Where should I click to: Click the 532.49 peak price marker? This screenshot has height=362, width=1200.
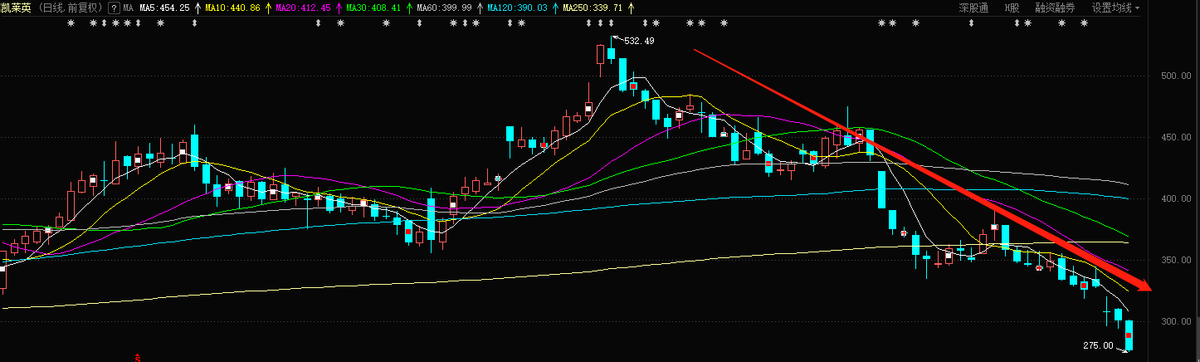tap(638, 41)
